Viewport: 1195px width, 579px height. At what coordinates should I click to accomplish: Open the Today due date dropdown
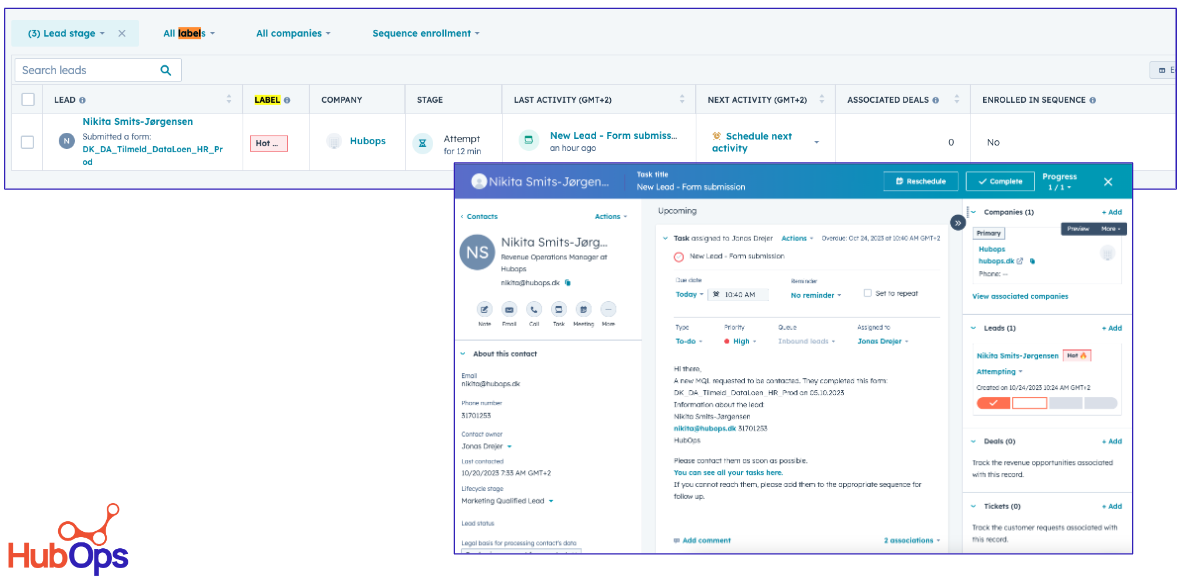tap(690, 294)
